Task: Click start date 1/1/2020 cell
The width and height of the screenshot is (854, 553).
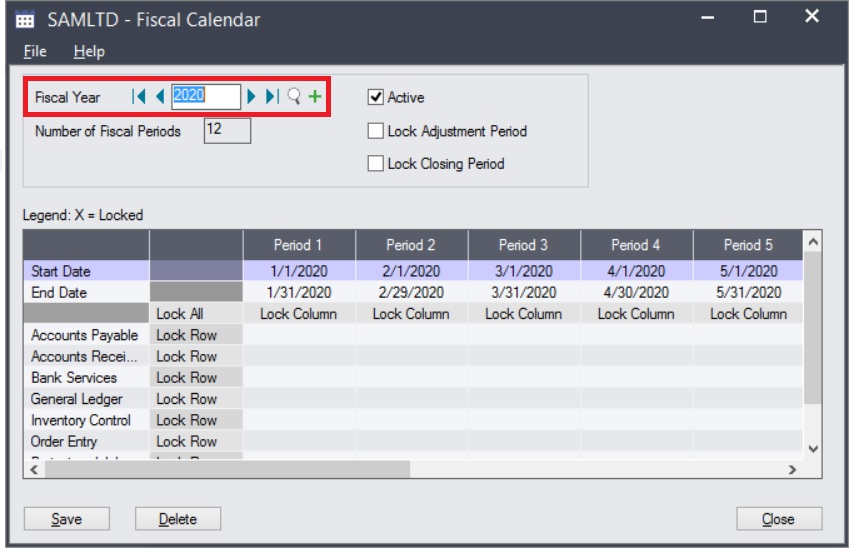Action: pos(299,271)
